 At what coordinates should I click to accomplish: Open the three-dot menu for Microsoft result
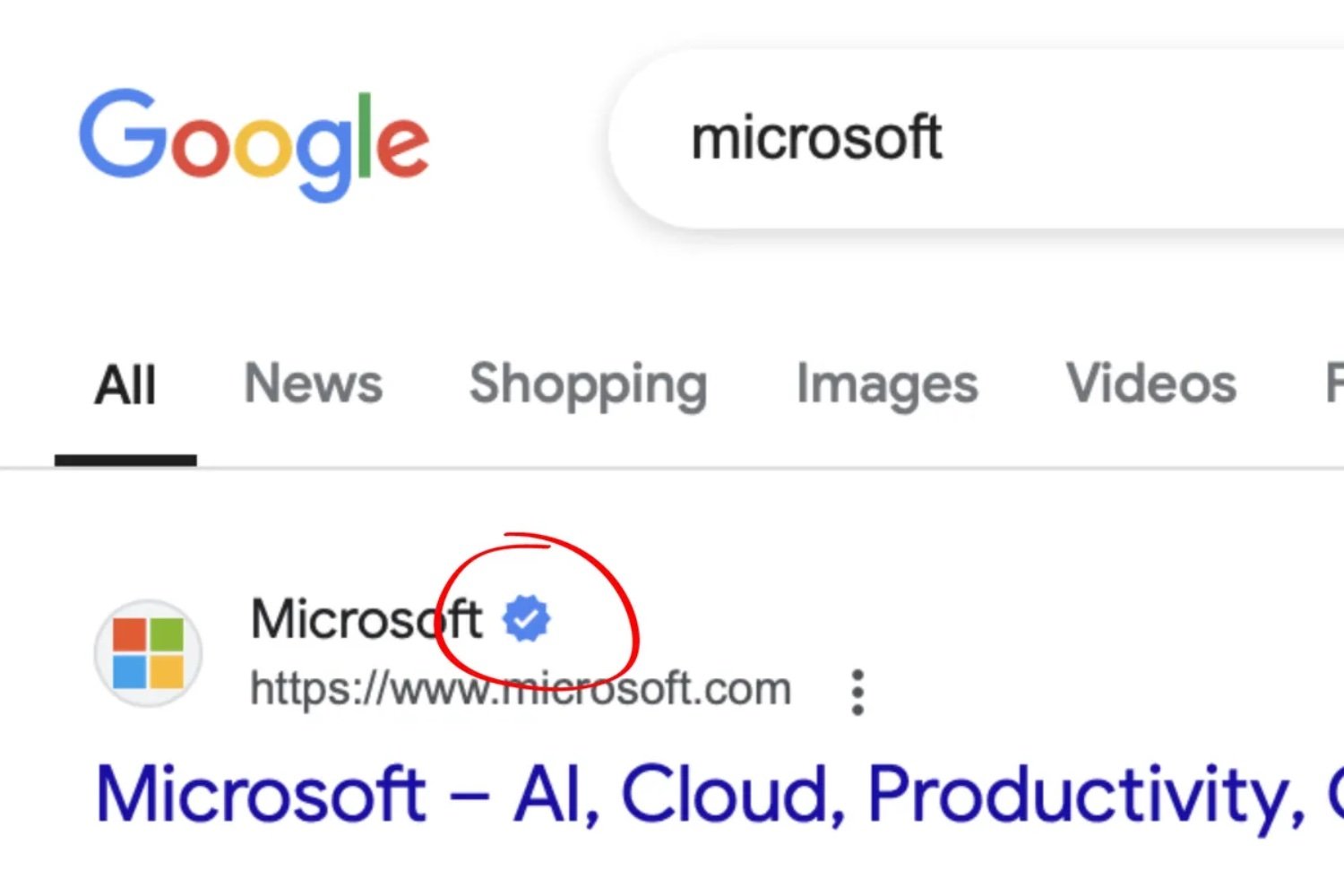click(857, 692)
